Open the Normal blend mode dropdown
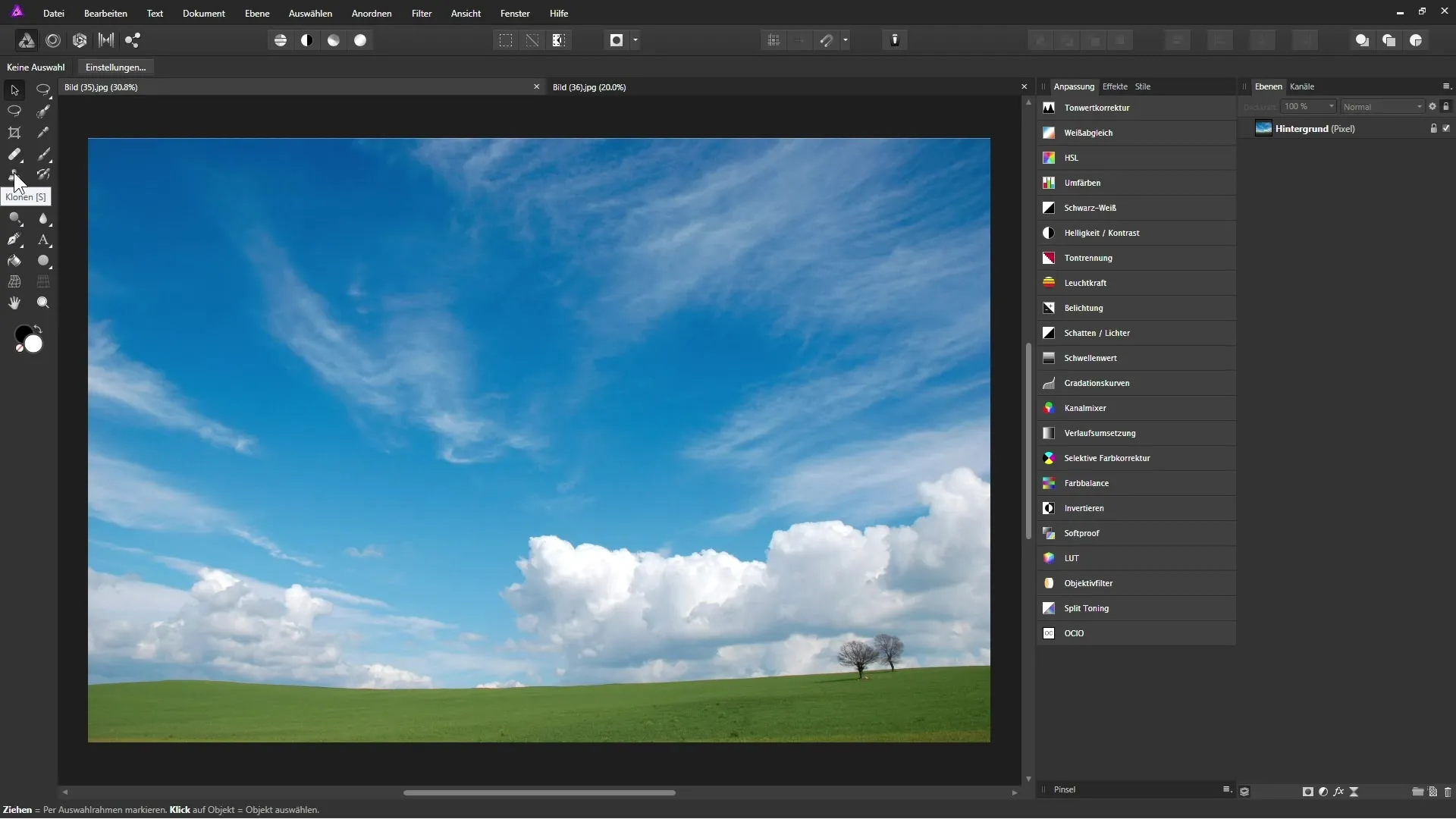 pyautogui.click(x=1382, y=107)
